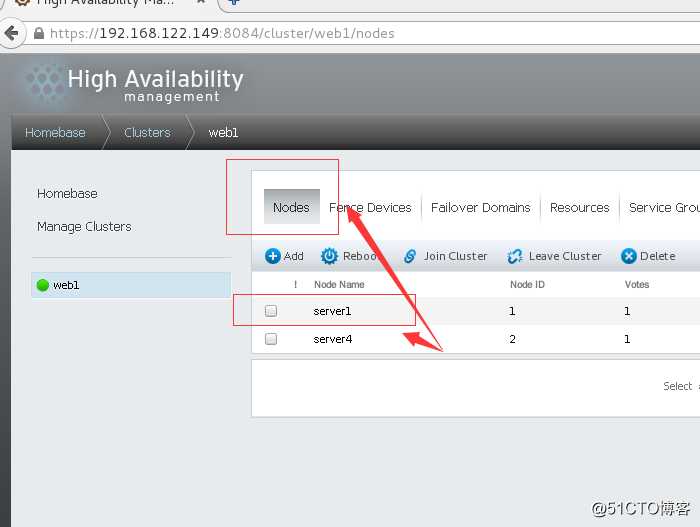Click the blue plus Add icon

click(273, 256)
